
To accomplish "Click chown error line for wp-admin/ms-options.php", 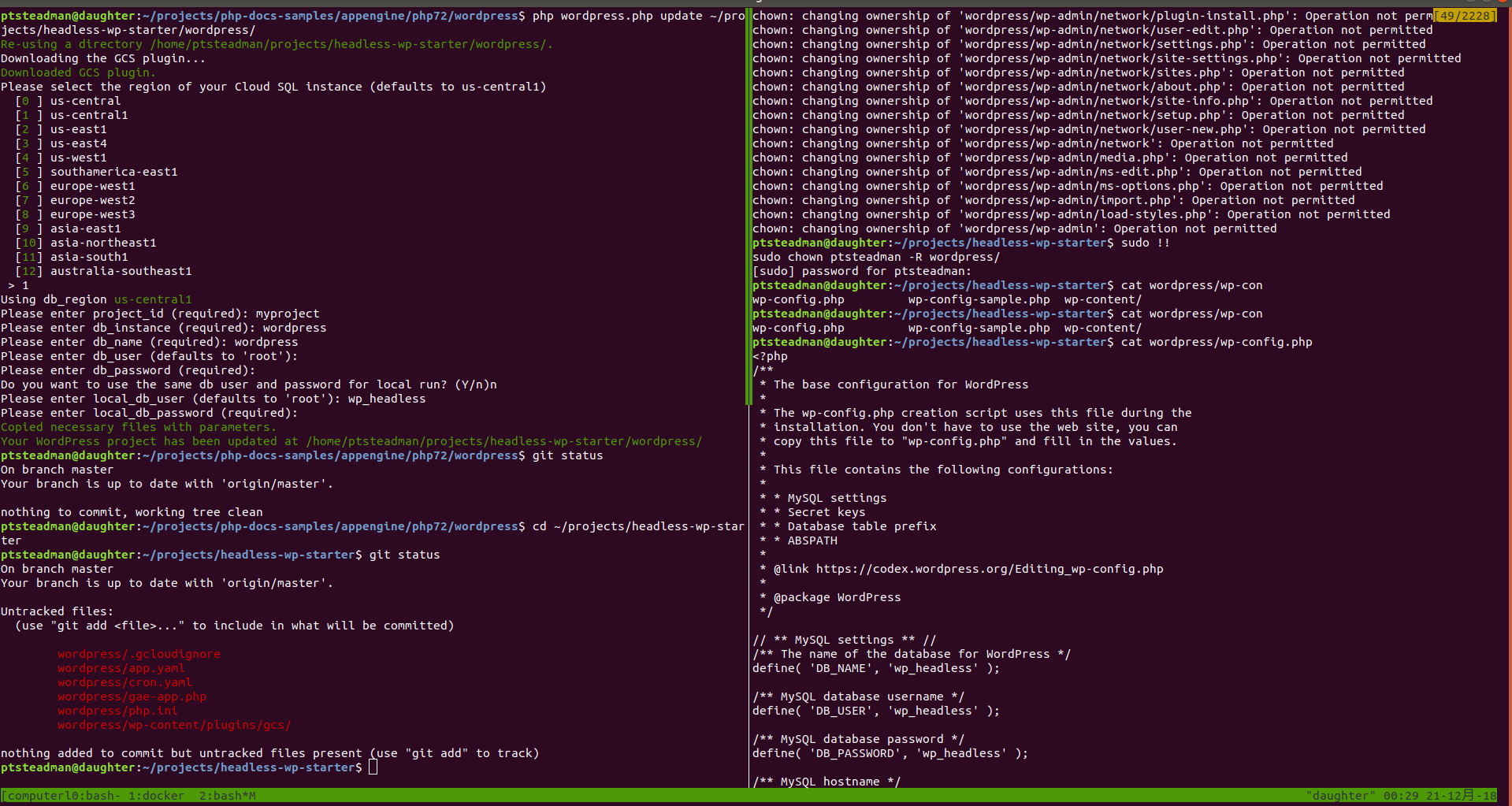I will coord(1068,186).
